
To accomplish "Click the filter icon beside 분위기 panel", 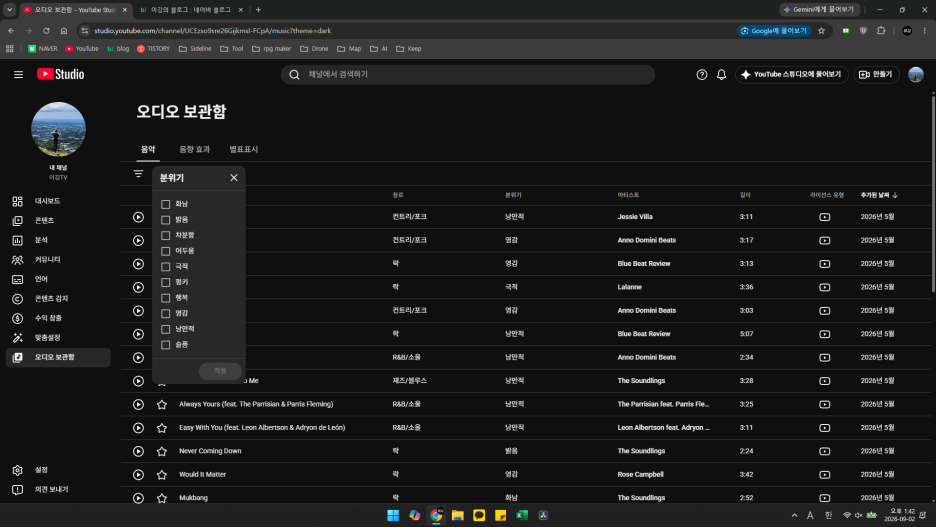I will coord(138,174).
